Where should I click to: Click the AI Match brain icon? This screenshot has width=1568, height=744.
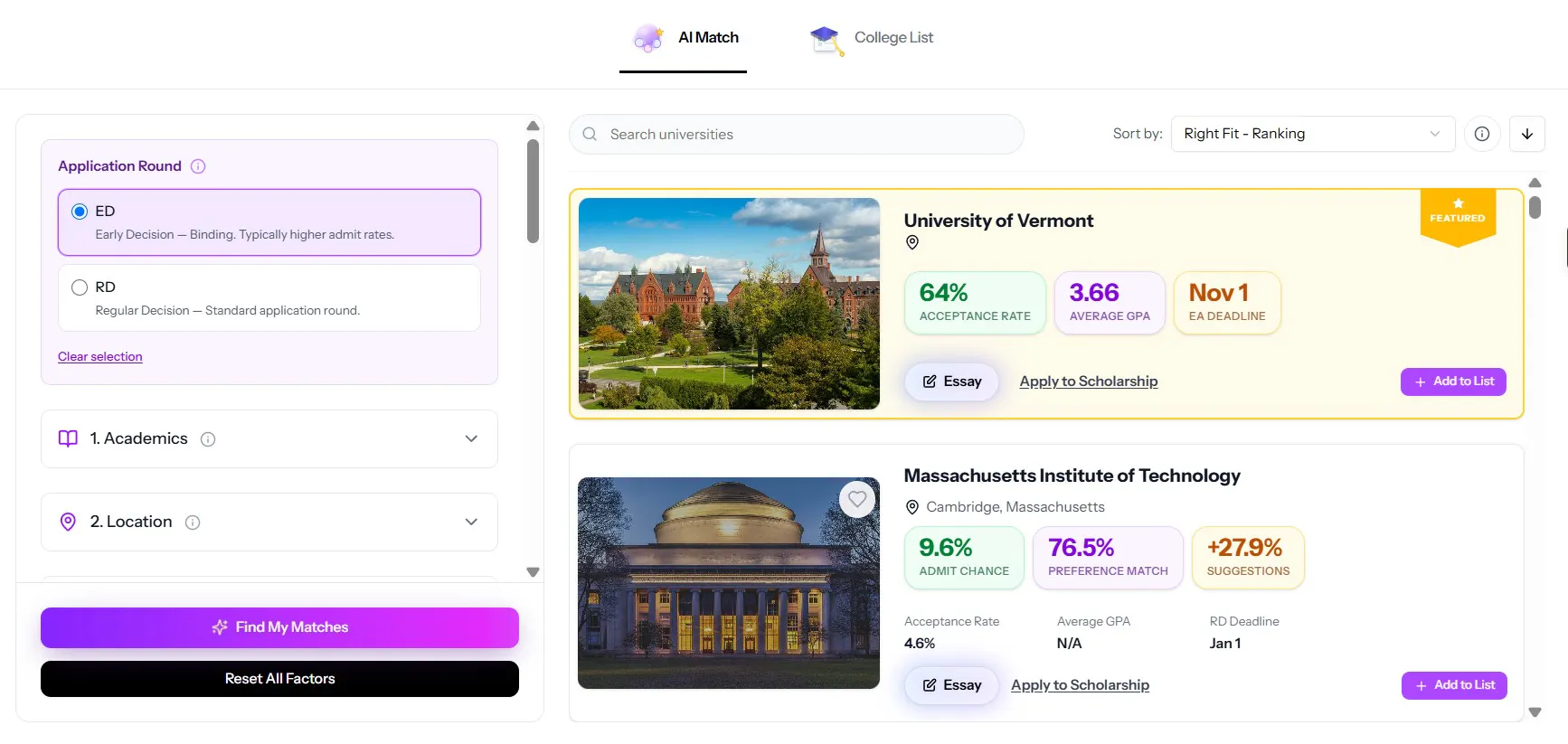point(647,38)
